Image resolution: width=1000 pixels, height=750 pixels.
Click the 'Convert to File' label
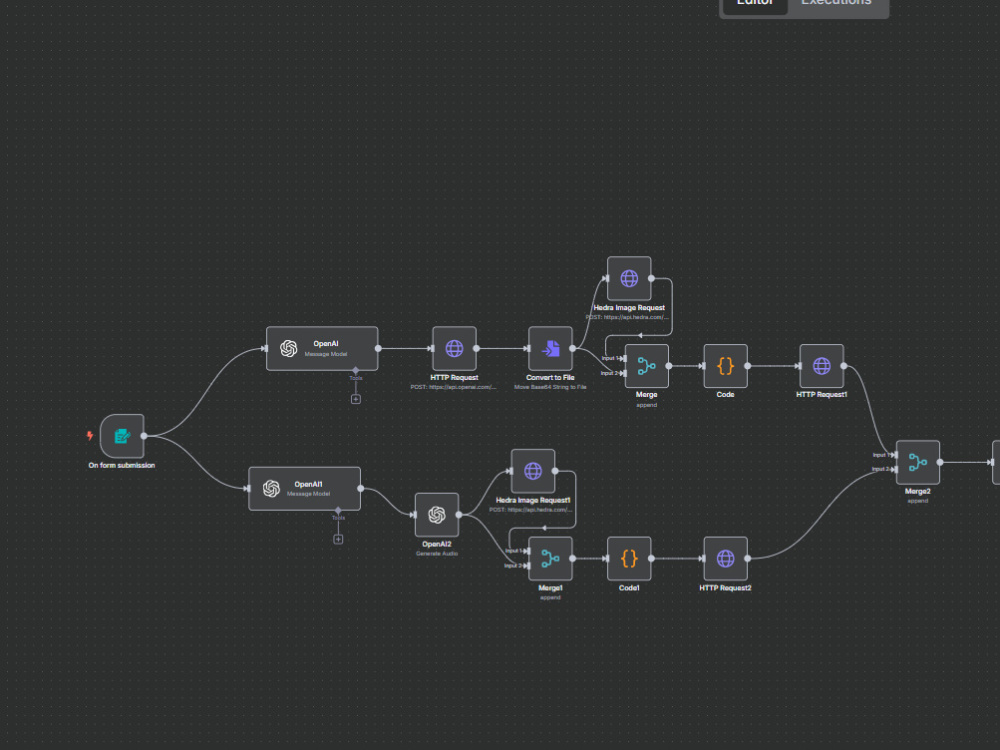pos(550,378)
